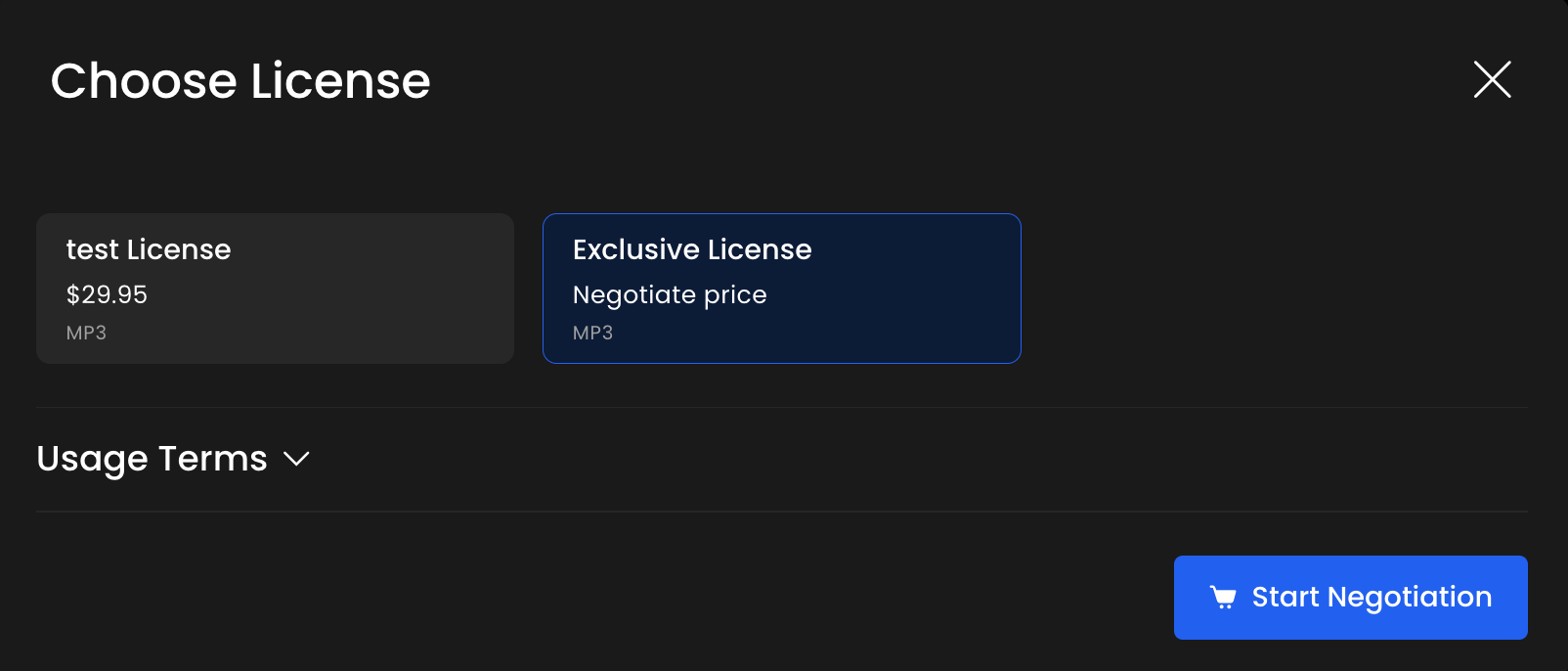The height and width of the screenshot is (671, 1568).
Task: Toggle the Usage Terms dropdown arrow
Action: point(296,459)
